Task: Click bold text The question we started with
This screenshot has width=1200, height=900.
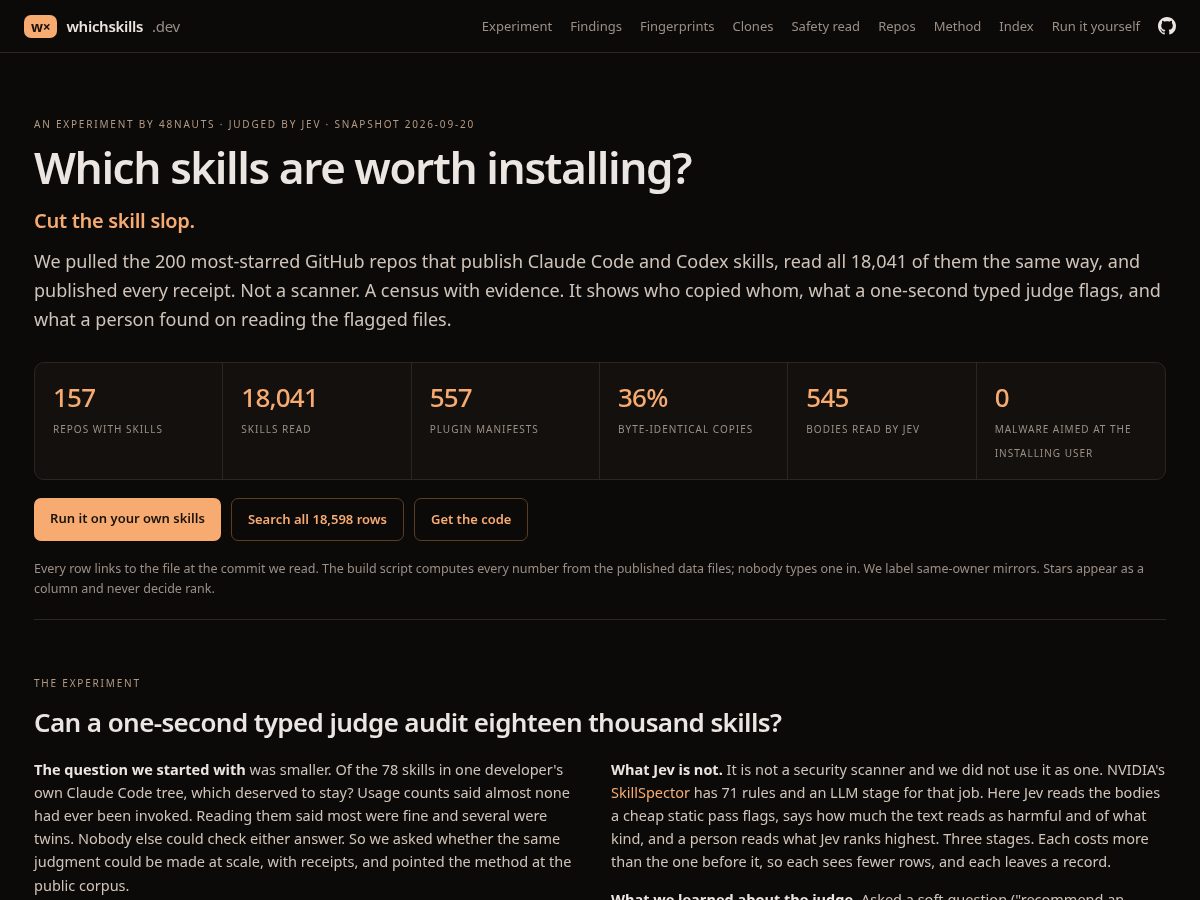Action: coord(140,770)
